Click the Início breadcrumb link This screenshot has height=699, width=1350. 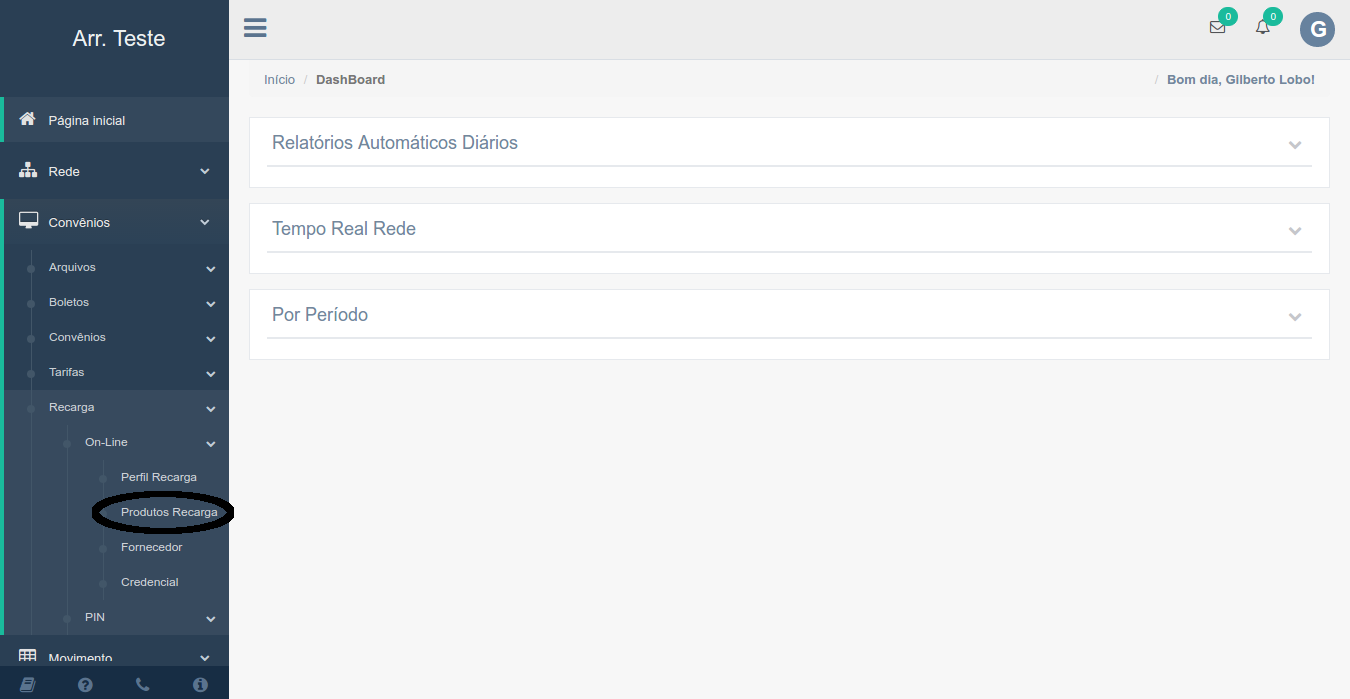click(x=279, y=80)
